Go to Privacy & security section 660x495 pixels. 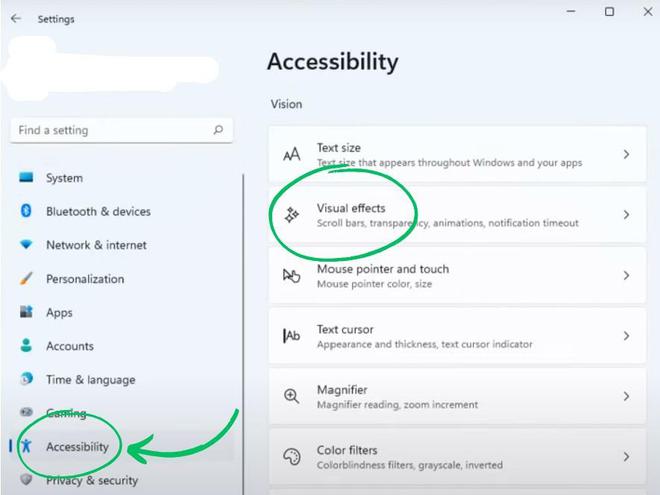tap(91, 480)
